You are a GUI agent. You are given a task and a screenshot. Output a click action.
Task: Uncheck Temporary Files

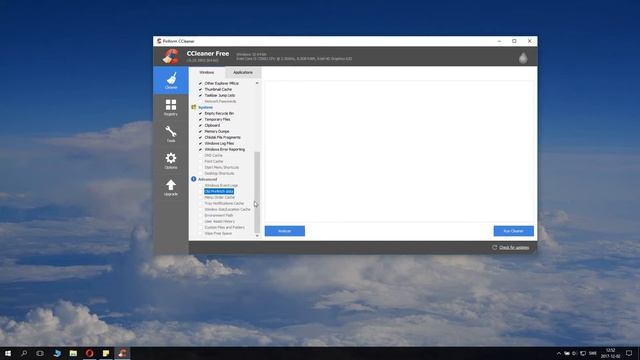200,119
